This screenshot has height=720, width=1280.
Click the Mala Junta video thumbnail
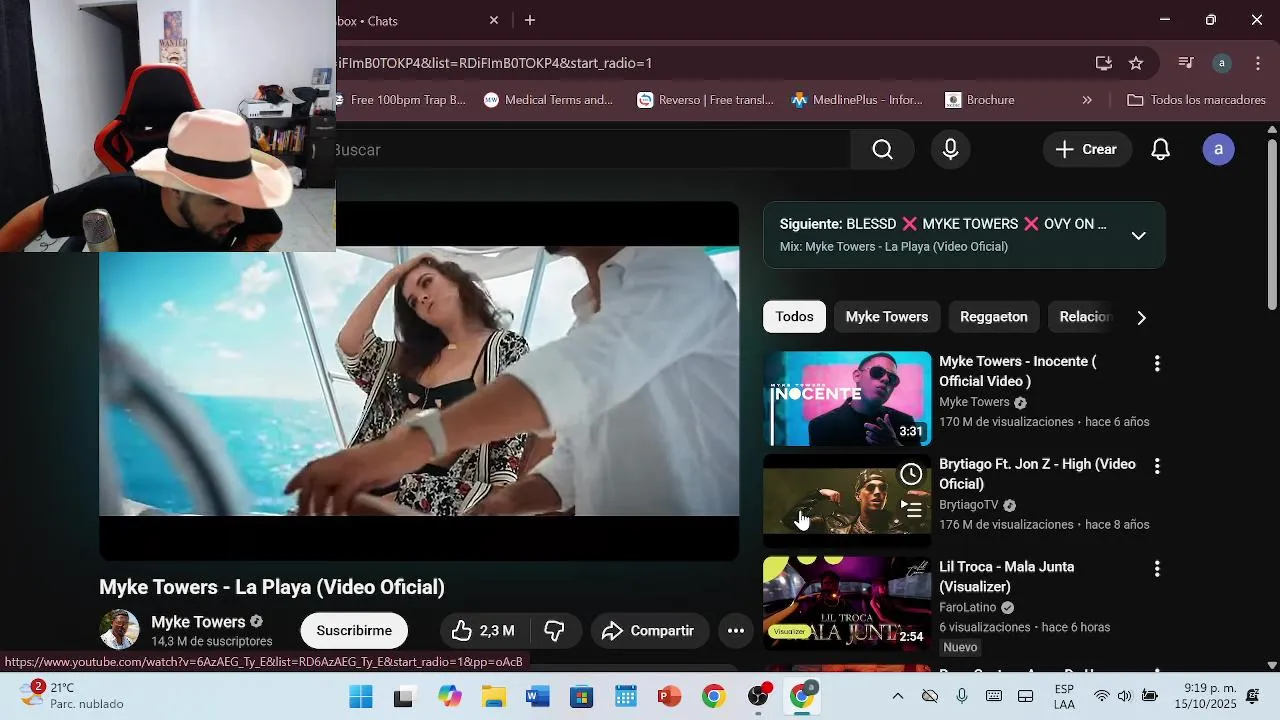pyautogui.click(x=847, y=604)
